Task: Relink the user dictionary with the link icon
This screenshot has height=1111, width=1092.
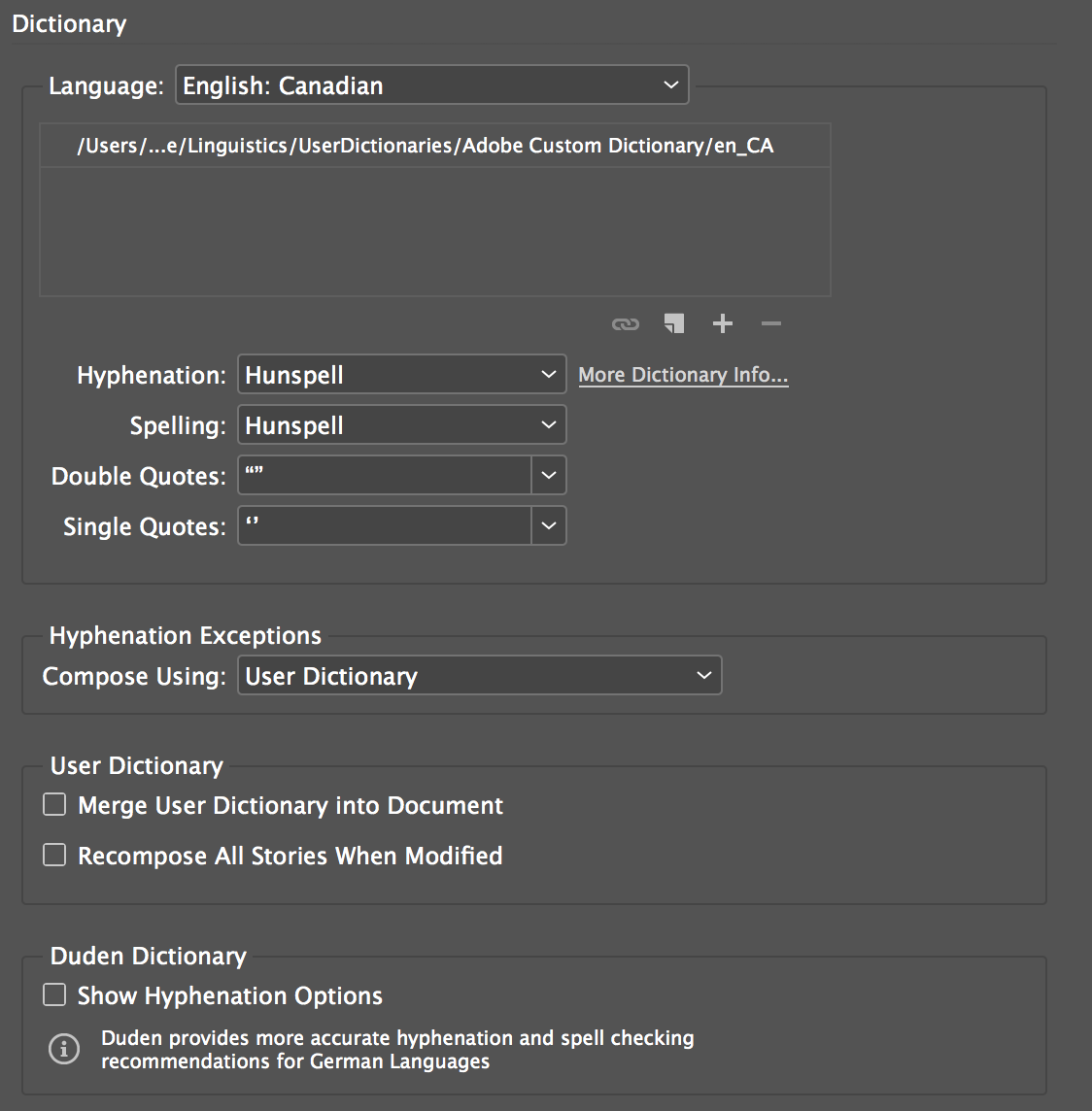Action: (626, 323)
